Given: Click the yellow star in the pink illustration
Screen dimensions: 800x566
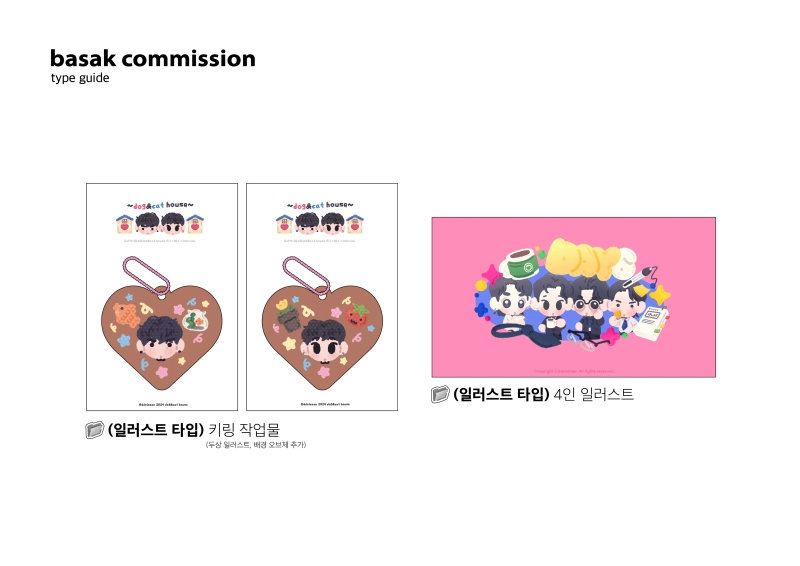Looking at the screenshot, I should point(660,296).
